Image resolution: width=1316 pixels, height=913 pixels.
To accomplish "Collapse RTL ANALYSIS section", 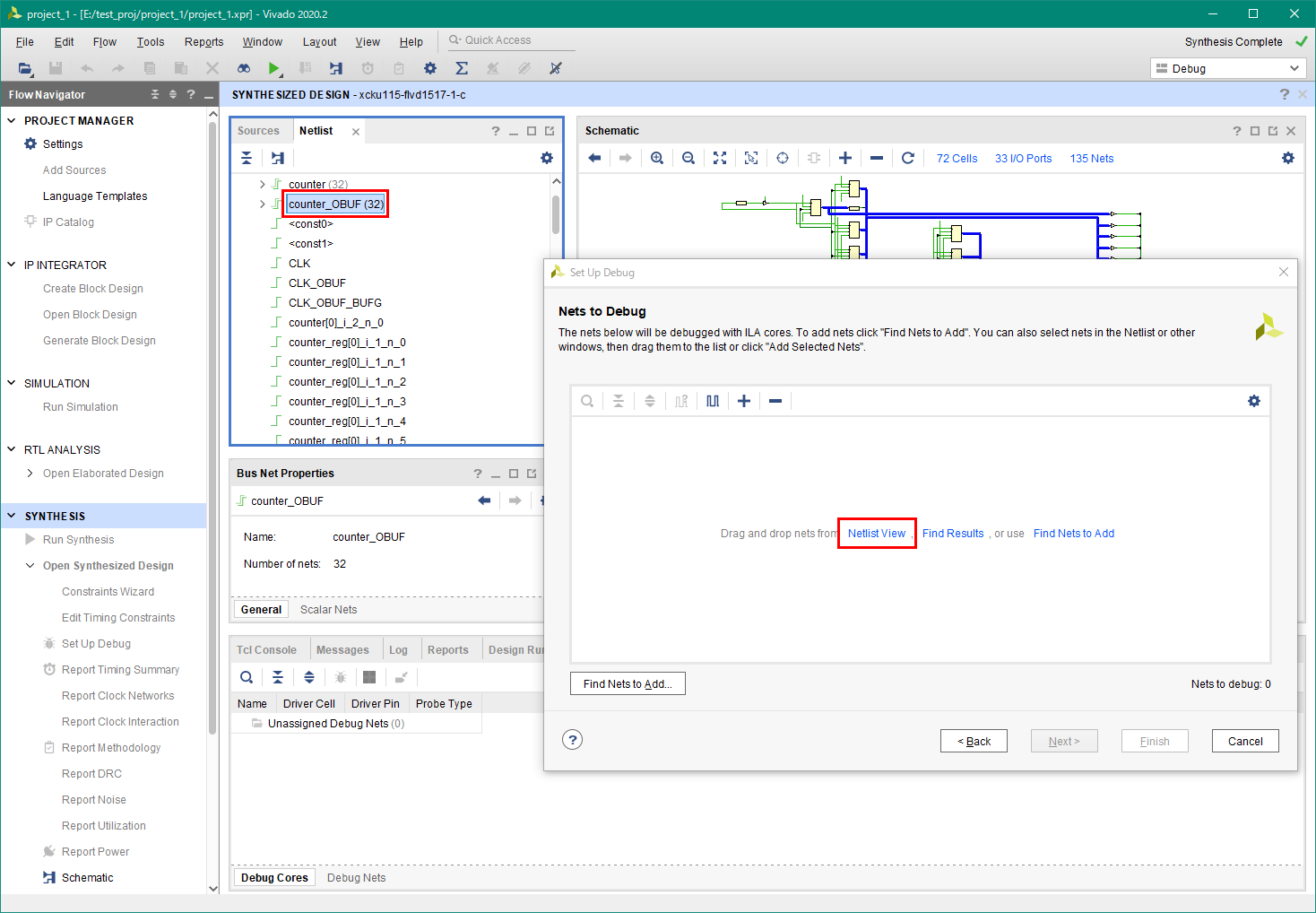I will click(x=12, y=449).
